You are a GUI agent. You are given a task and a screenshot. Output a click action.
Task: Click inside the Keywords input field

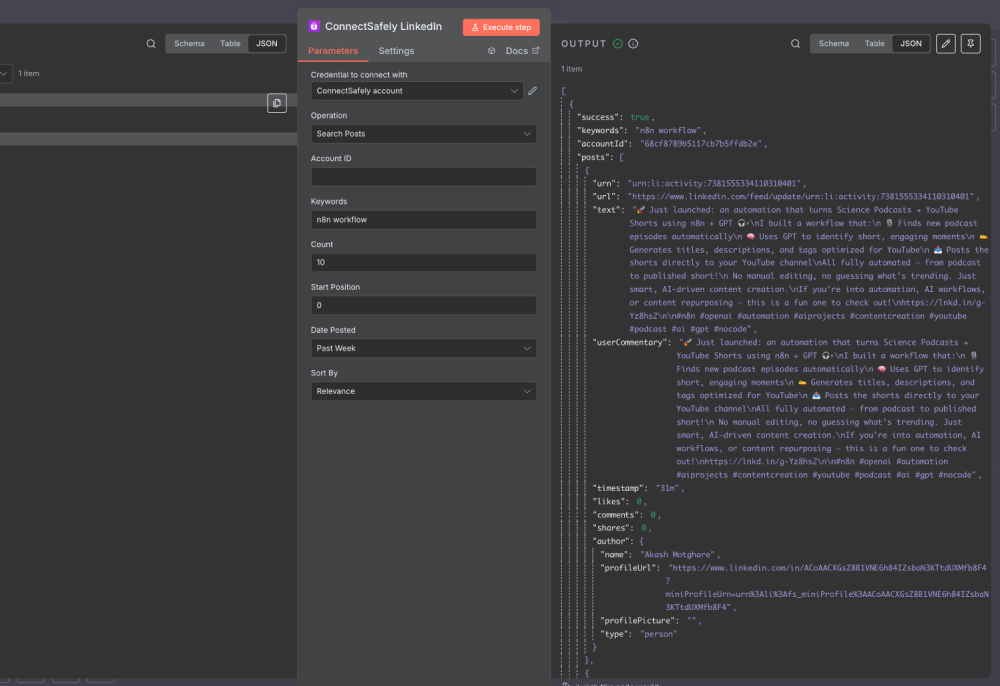tap(422, 218)
